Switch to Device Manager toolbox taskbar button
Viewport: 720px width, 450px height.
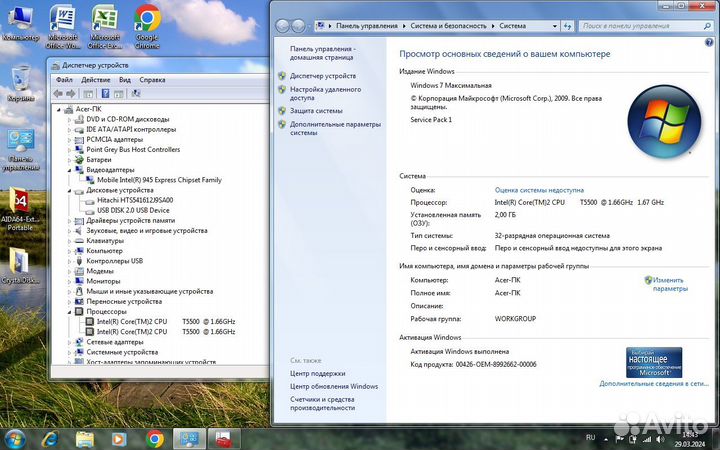tap(225, 439)
